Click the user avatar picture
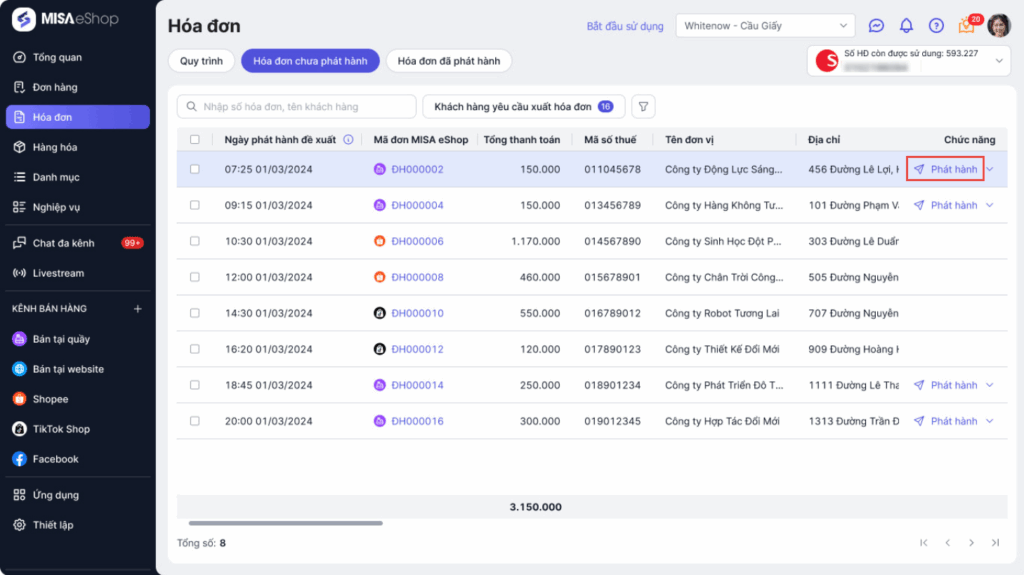Viewport: 1024px width, 575px height. pos(999,26)
